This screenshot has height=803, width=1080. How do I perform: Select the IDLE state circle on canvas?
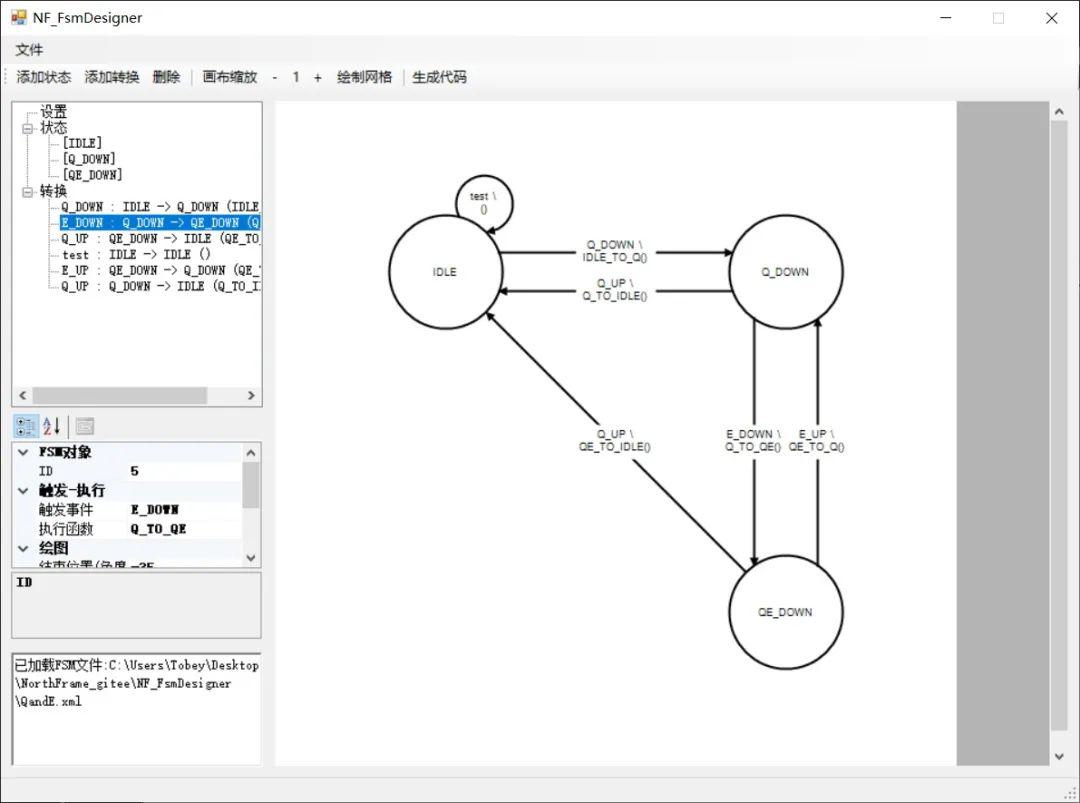pyautogui.click(x=445, y=272)
